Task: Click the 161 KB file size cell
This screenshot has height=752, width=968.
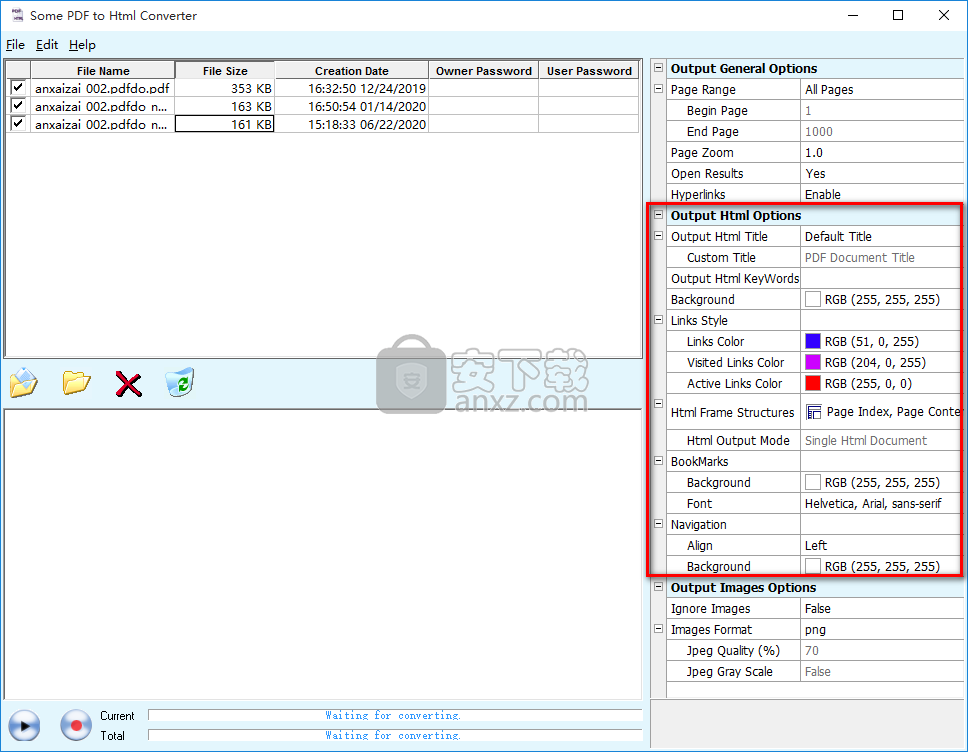Action: [225, 124]
